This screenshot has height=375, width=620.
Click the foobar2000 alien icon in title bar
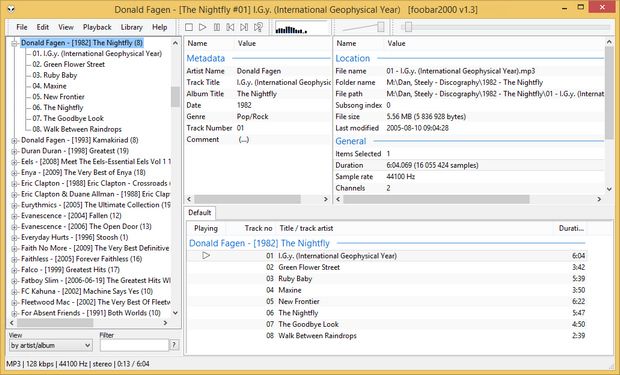coord(11,9)
